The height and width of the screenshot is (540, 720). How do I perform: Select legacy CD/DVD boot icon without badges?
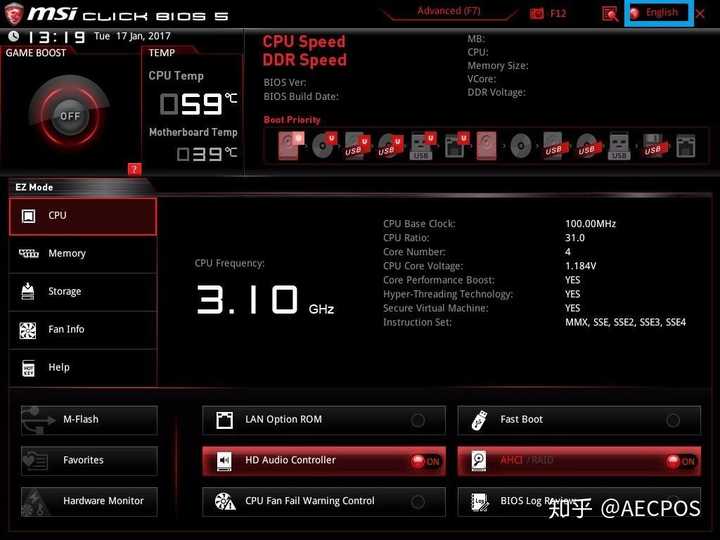click(x=521, y=146)
